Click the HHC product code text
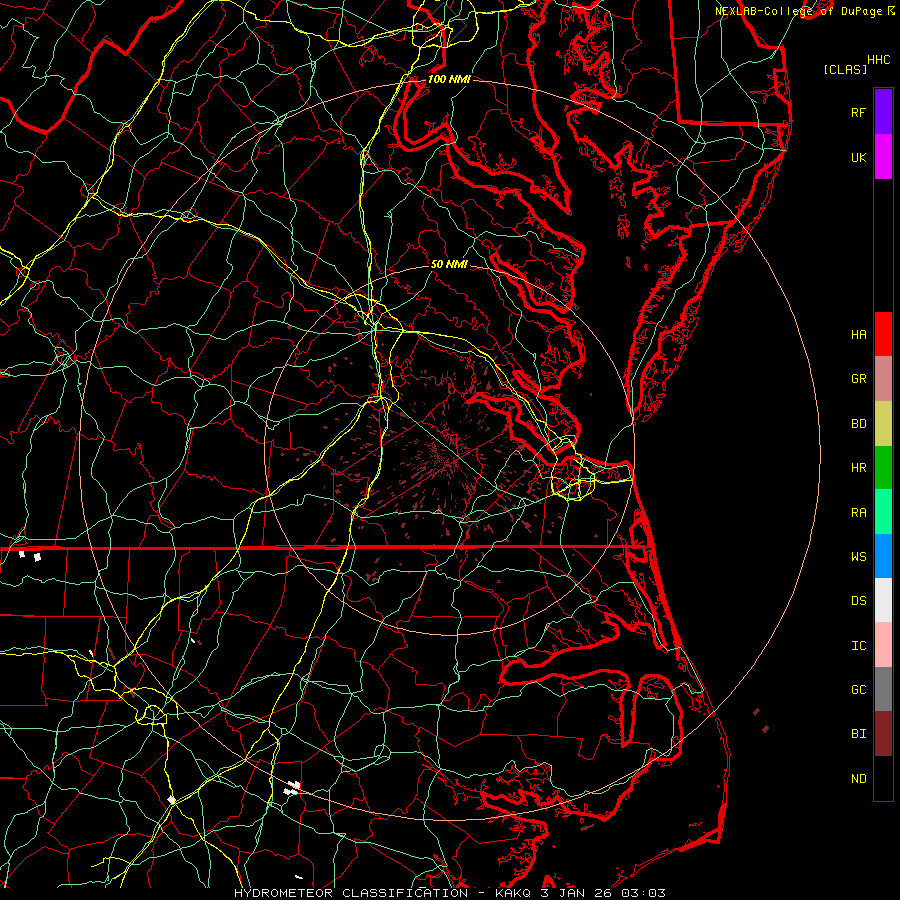This screenshot has width=900, height=900. pyautogui.click(x=879, y=60)
